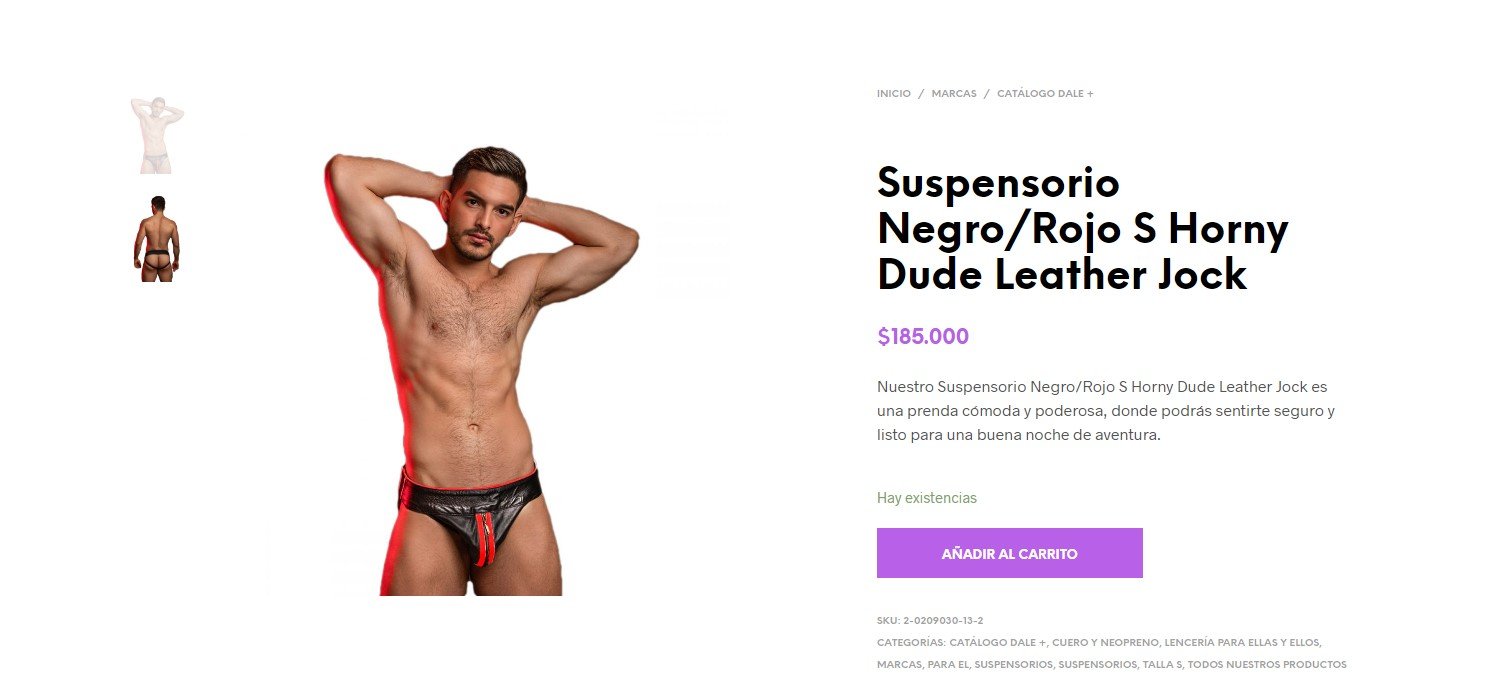This screenshot has height=694, width=1504.
Task: Open CATÁLOGO DALE + in the breadcrumb
Action: click(1045, 94)
